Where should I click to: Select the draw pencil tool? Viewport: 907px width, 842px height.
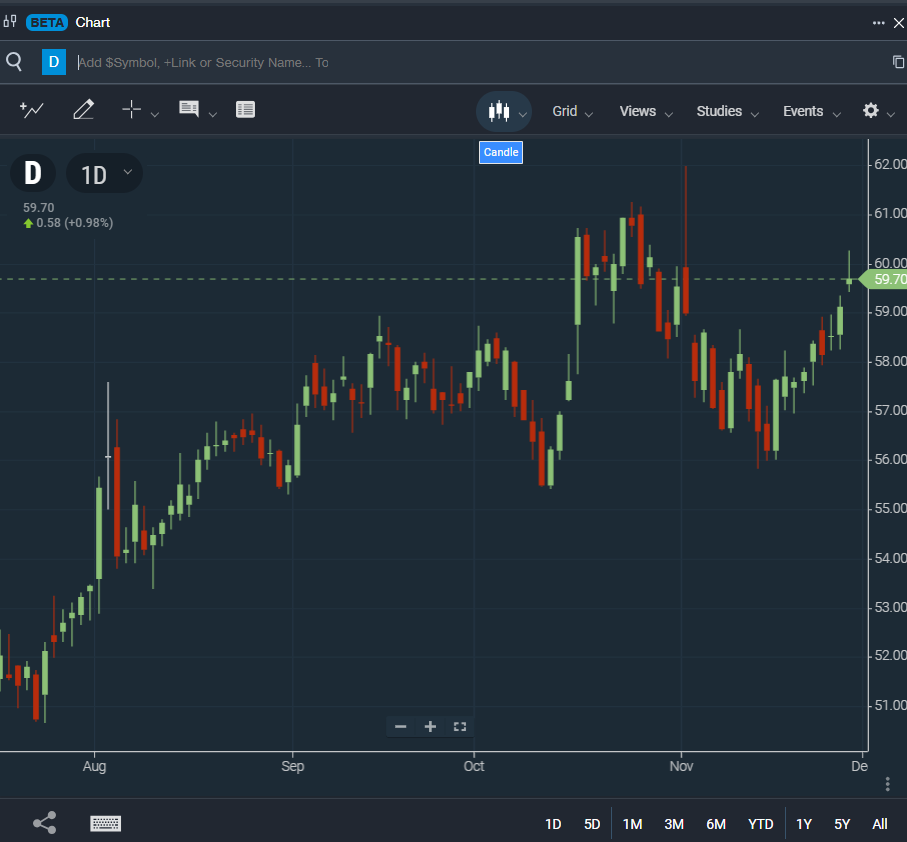pos(83,110)
